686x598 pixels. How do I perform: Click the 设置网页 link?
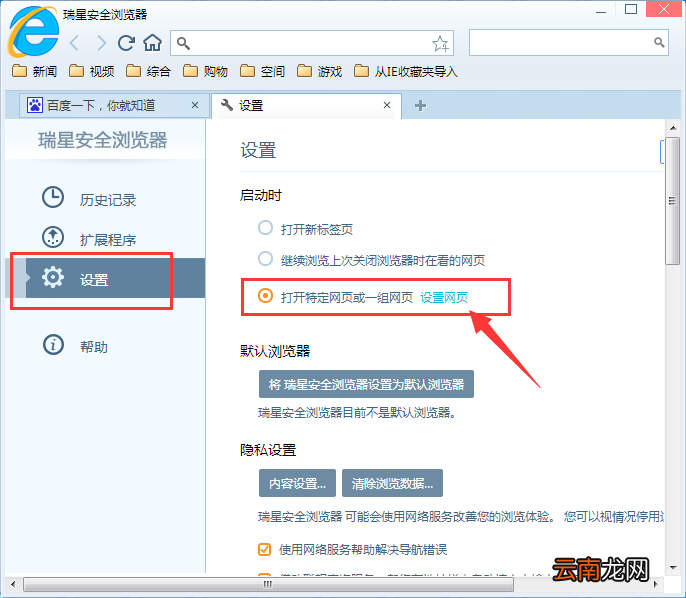(x=444, y=297)
